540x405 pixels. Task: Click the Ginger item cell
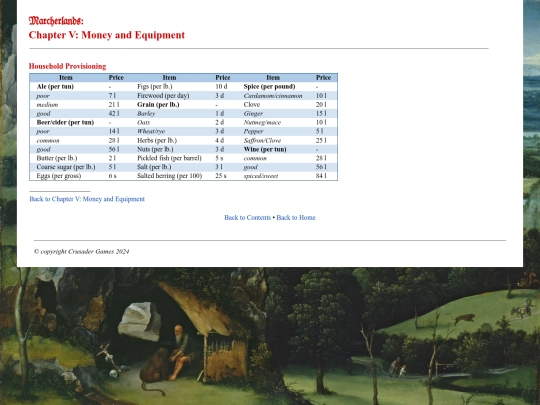[253, 113]
